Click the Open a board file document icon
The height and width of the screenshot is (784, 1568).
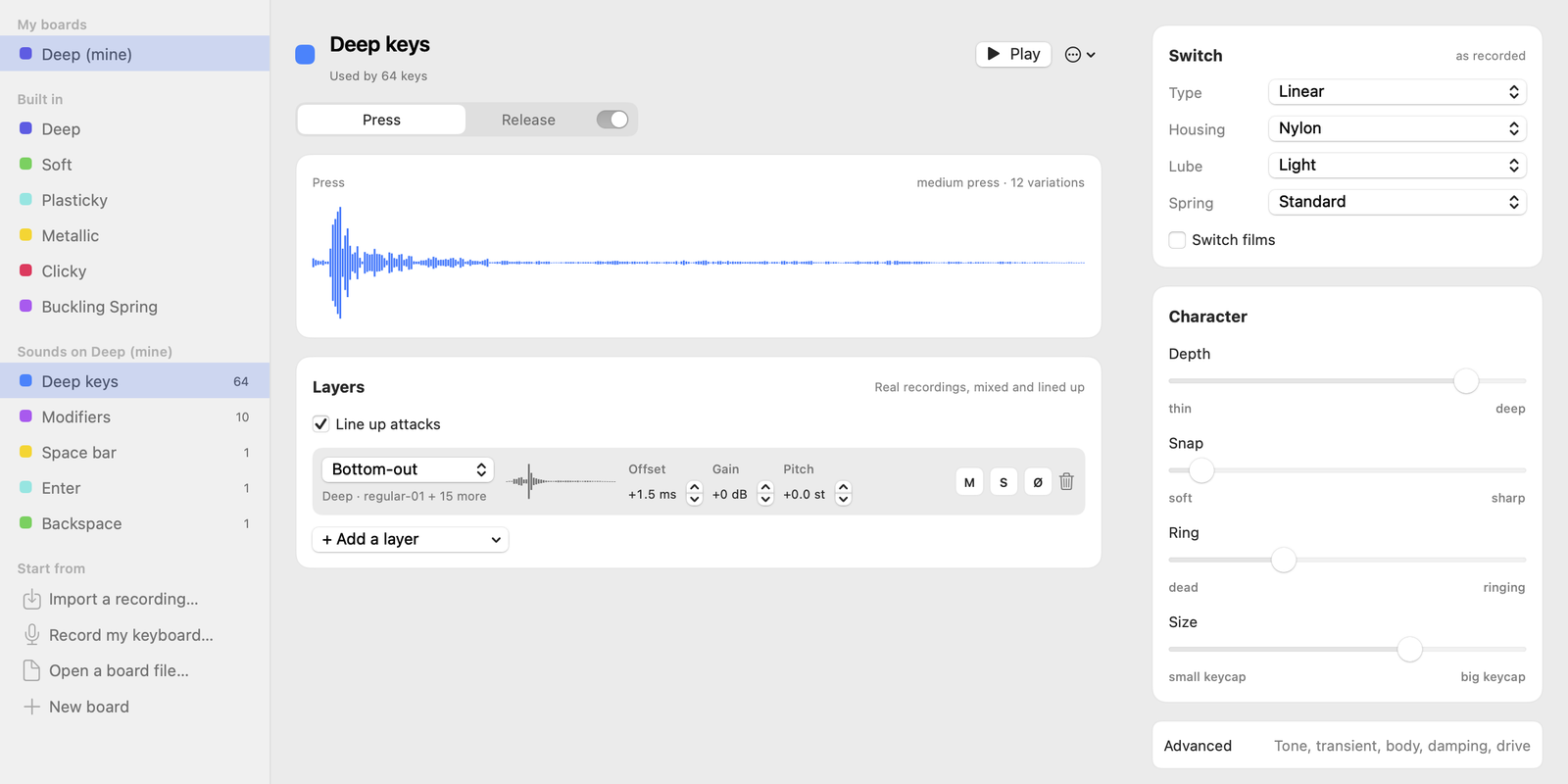coord(32,670)
